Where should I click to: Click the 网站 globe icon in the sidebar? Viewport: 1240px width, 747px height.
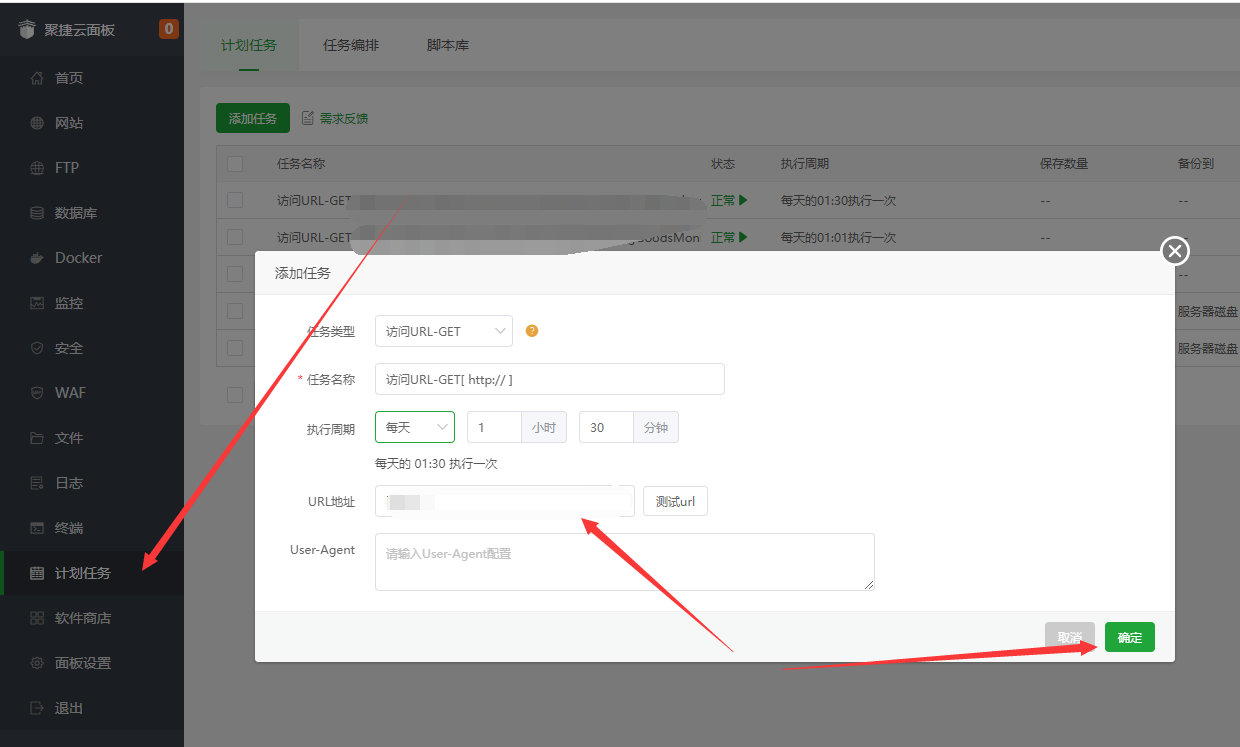[x=37, y=123]
